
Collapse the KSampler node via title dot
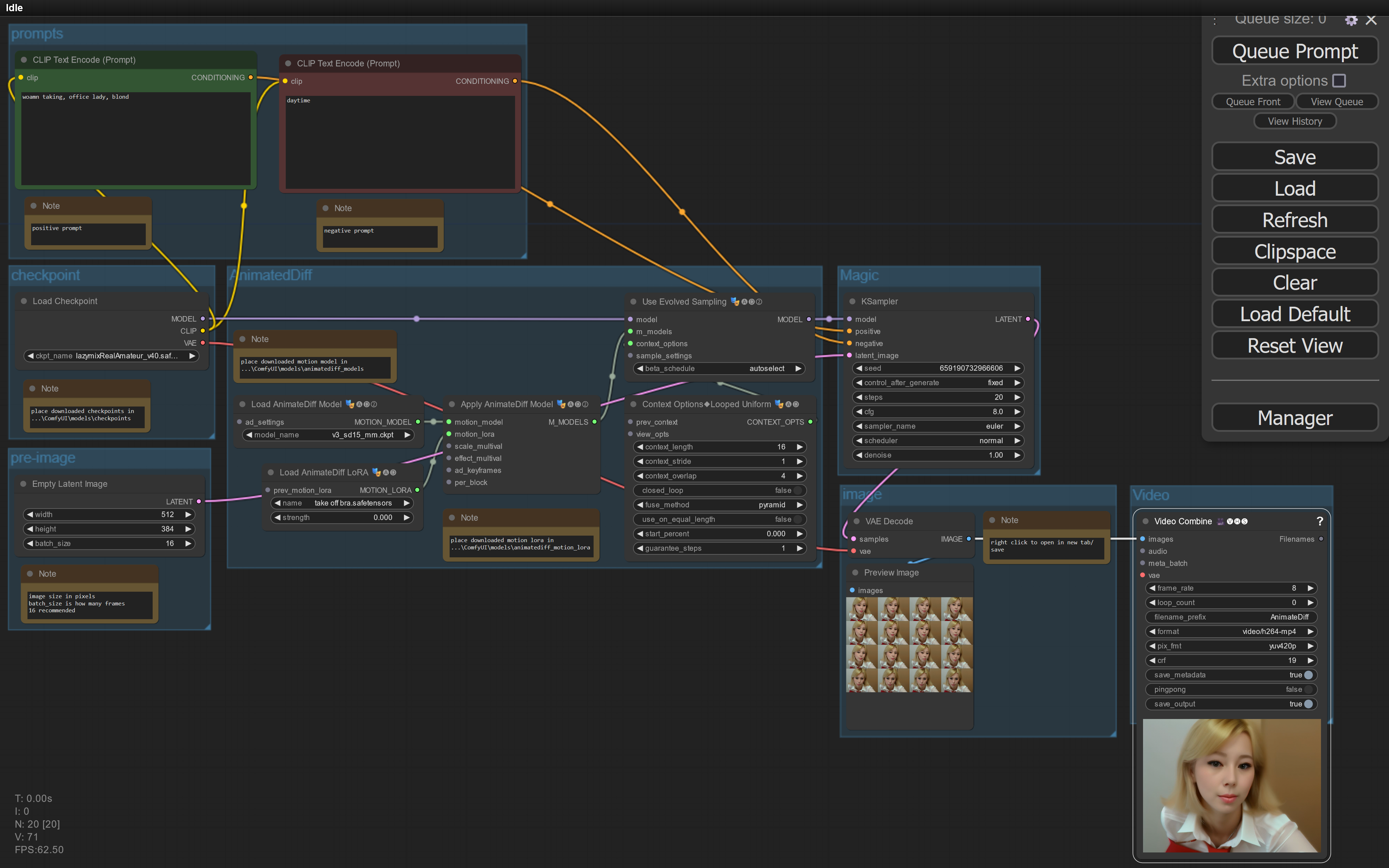click(x=852, y=301)
